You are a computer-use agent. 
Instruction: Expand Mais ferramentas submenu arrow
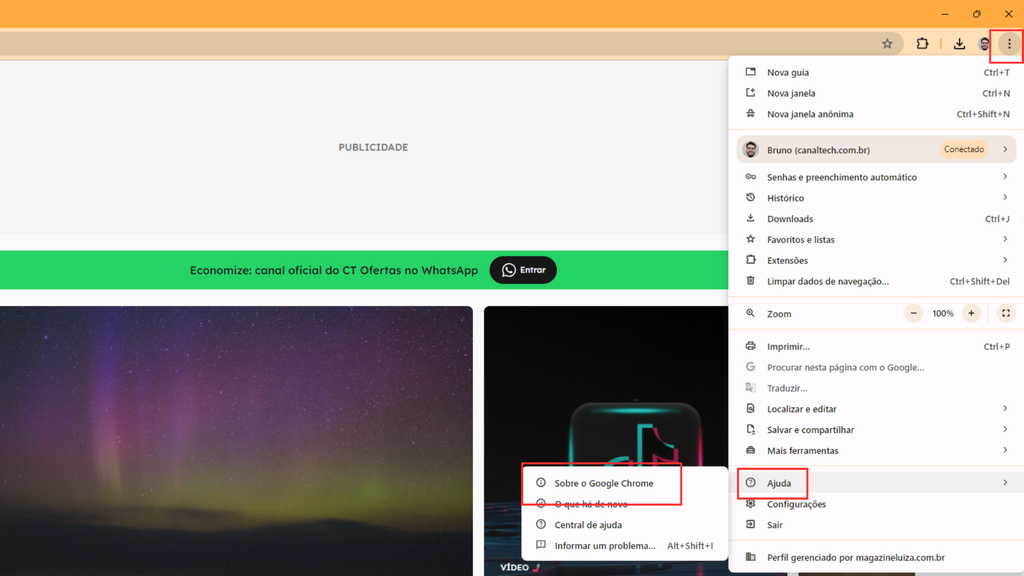[x=1005, y=450]
